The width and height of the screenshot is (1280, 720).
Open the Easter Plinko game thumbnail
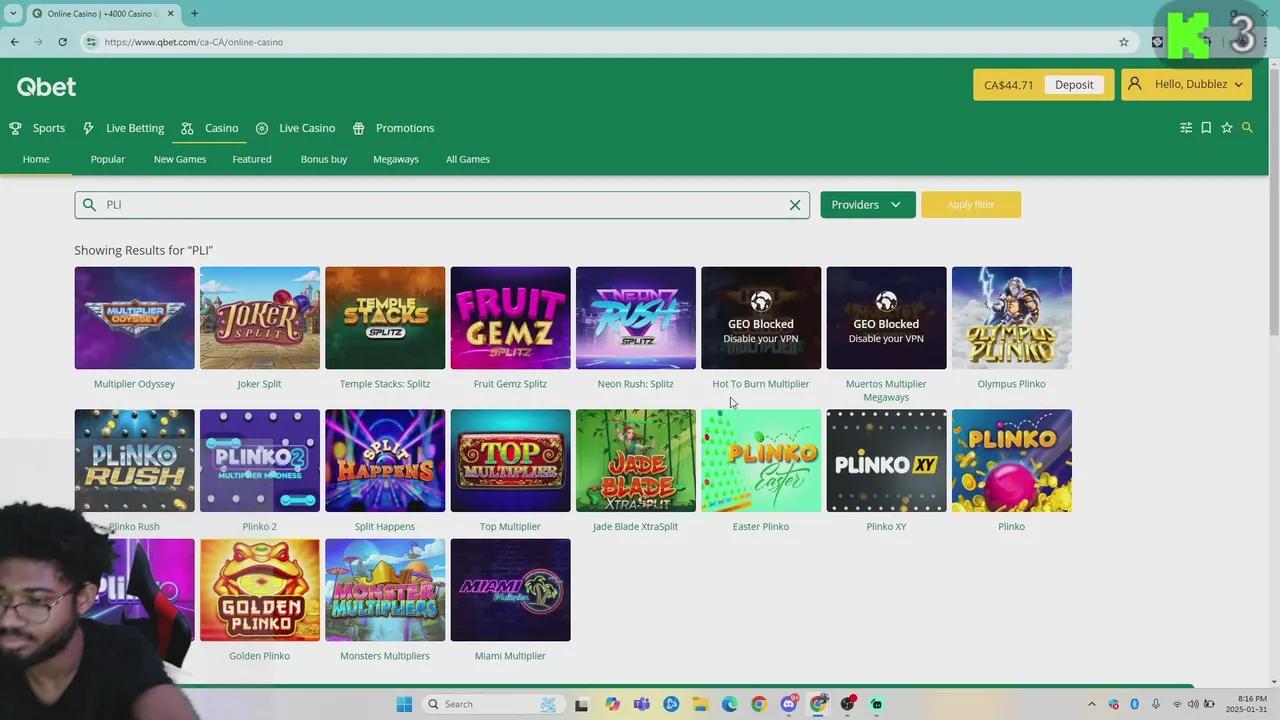761,460
